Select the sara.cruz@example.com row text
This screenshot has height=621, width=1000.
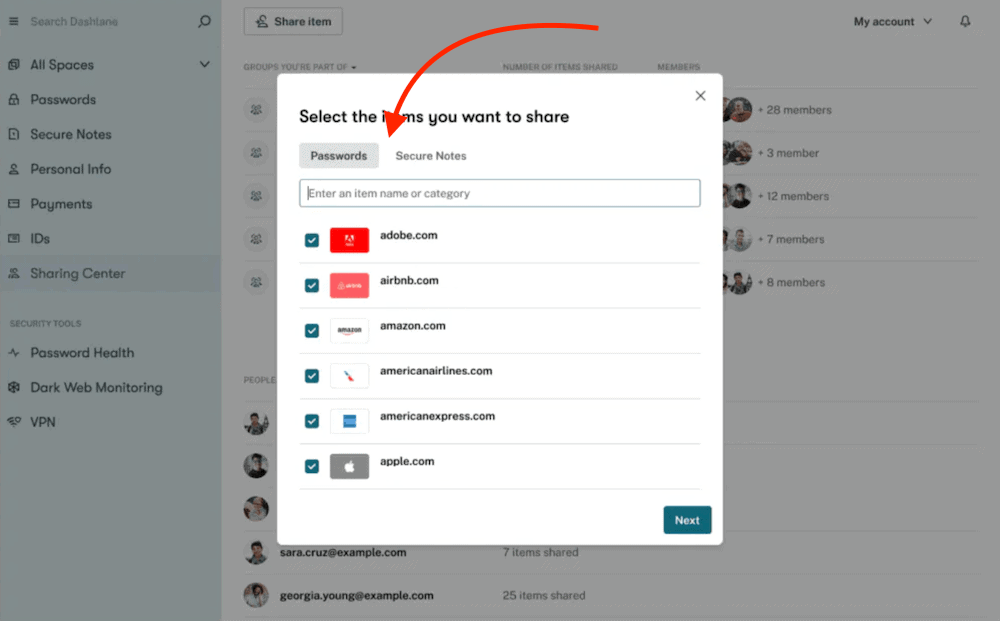click(343, 552)
